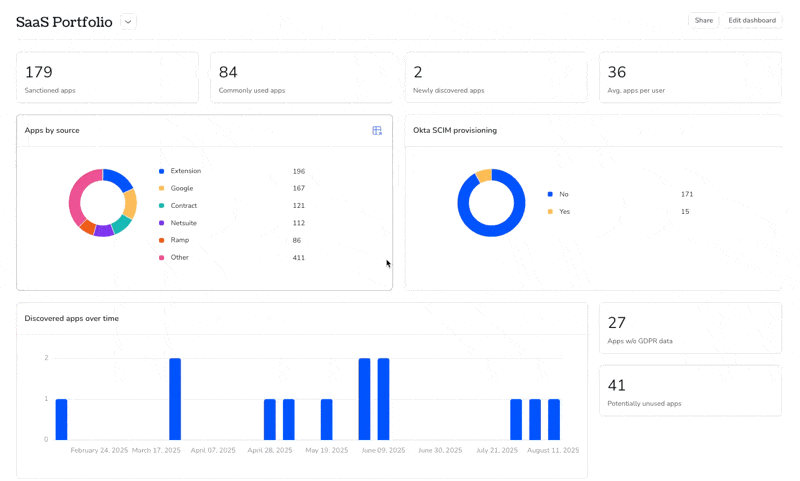Viewport: 800px width, 481px height.
Task: Open the 36 Avg. apps per user card
Action: point(690,78)
